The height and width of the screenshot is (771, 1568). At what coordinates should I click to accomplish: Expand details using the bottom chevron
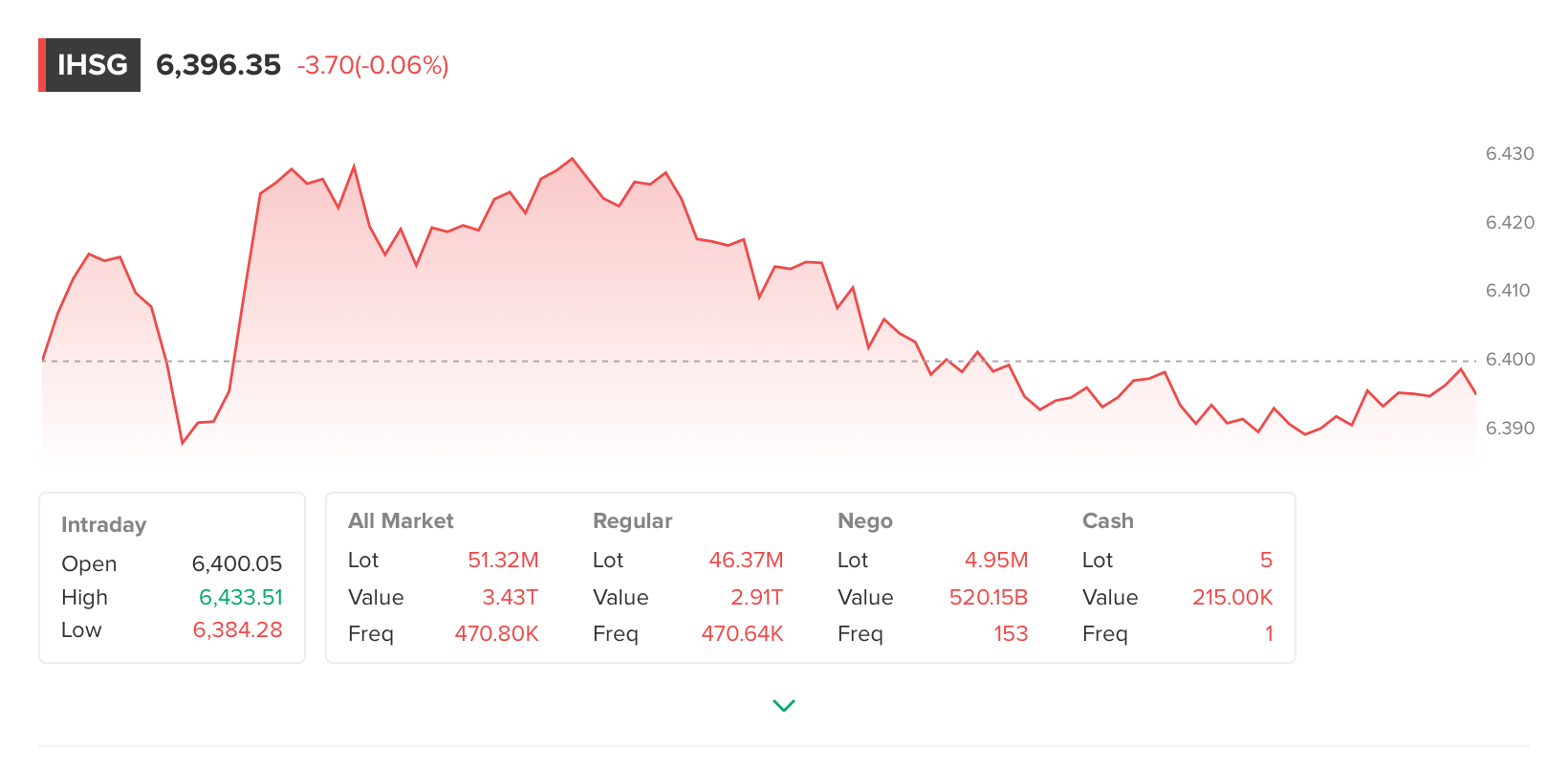[784, 705]
